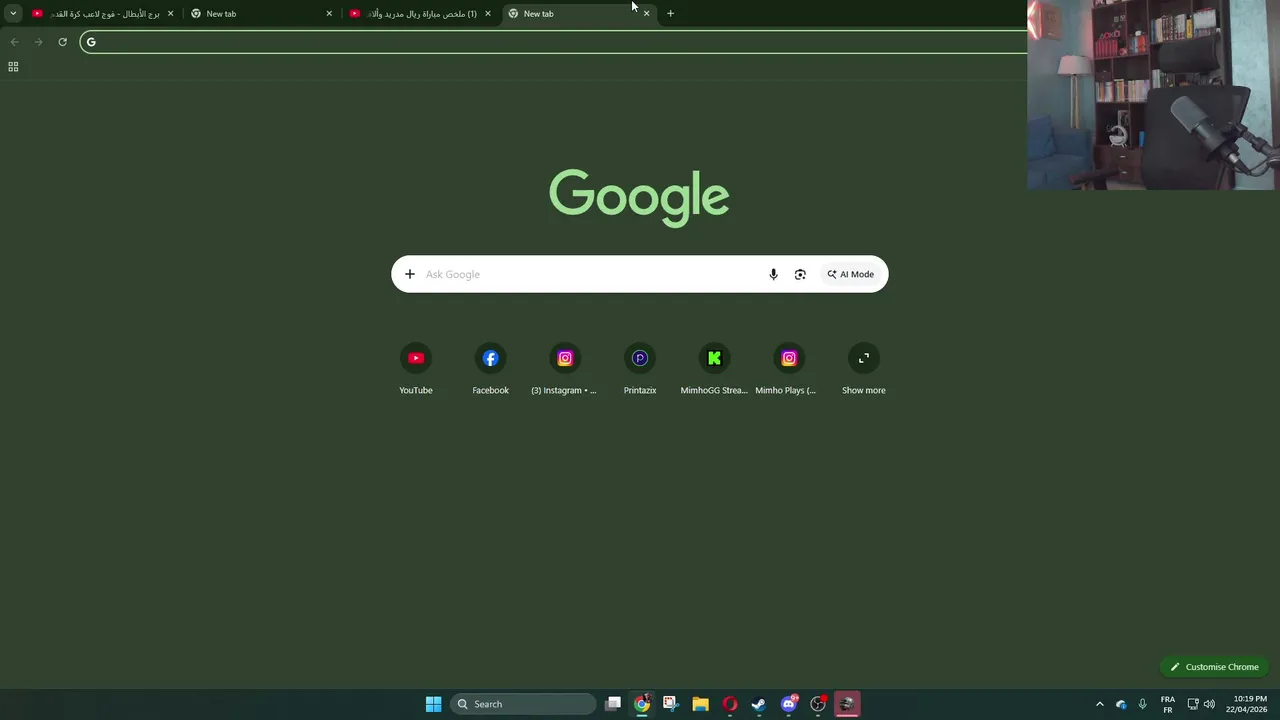The image size is (1280, 720).
Task: Open the Printazix shortcut tile
Action: pyautogui.click(x=640, y=370)
